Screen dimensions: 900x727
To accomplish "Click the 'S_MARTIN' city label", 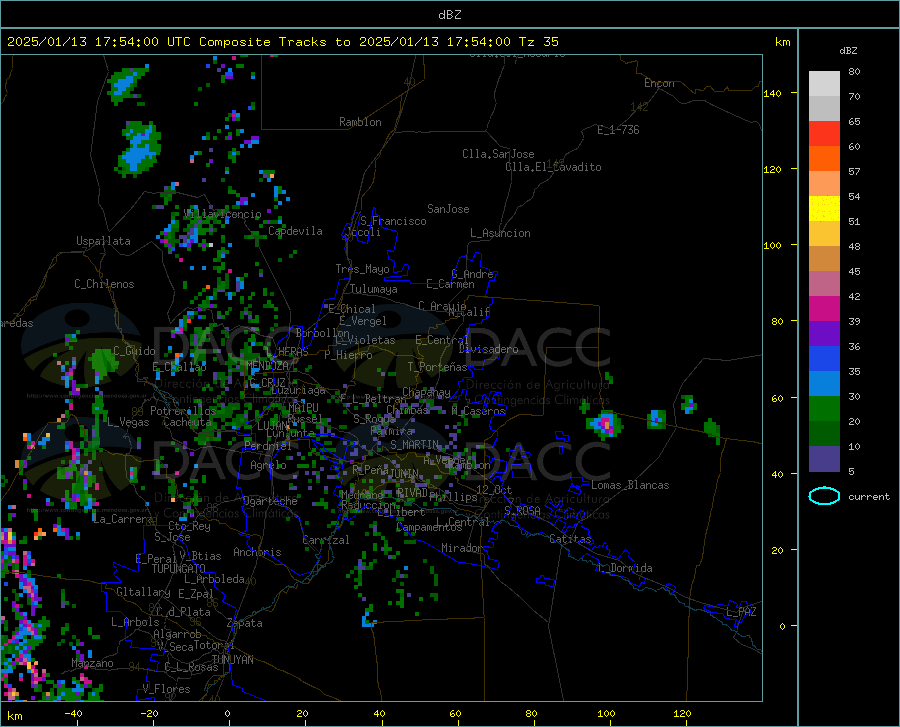I will point(414,445).
